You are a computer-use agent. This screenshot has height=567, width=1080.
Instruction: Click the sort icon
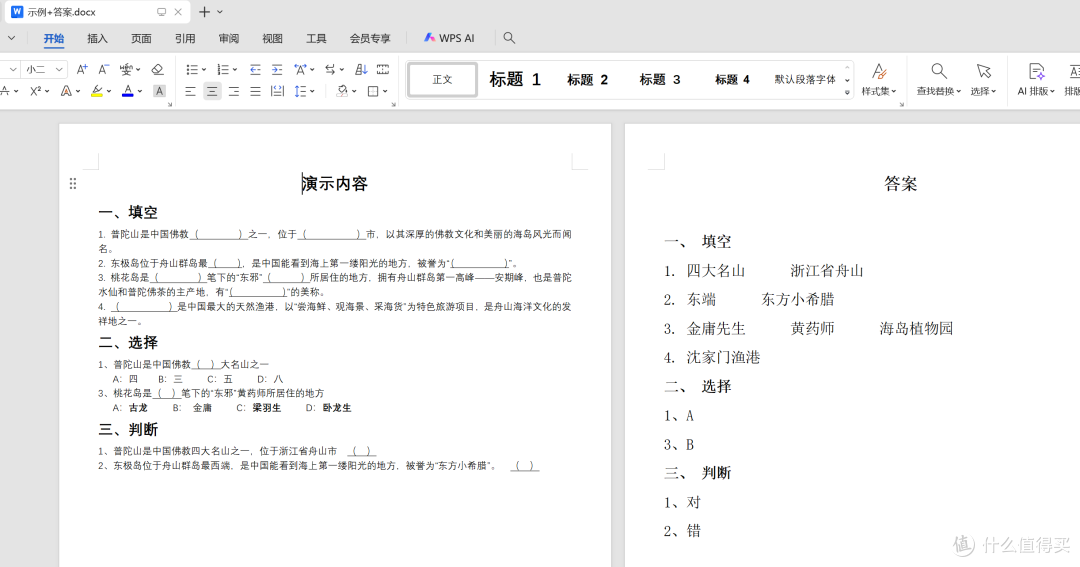362,70
